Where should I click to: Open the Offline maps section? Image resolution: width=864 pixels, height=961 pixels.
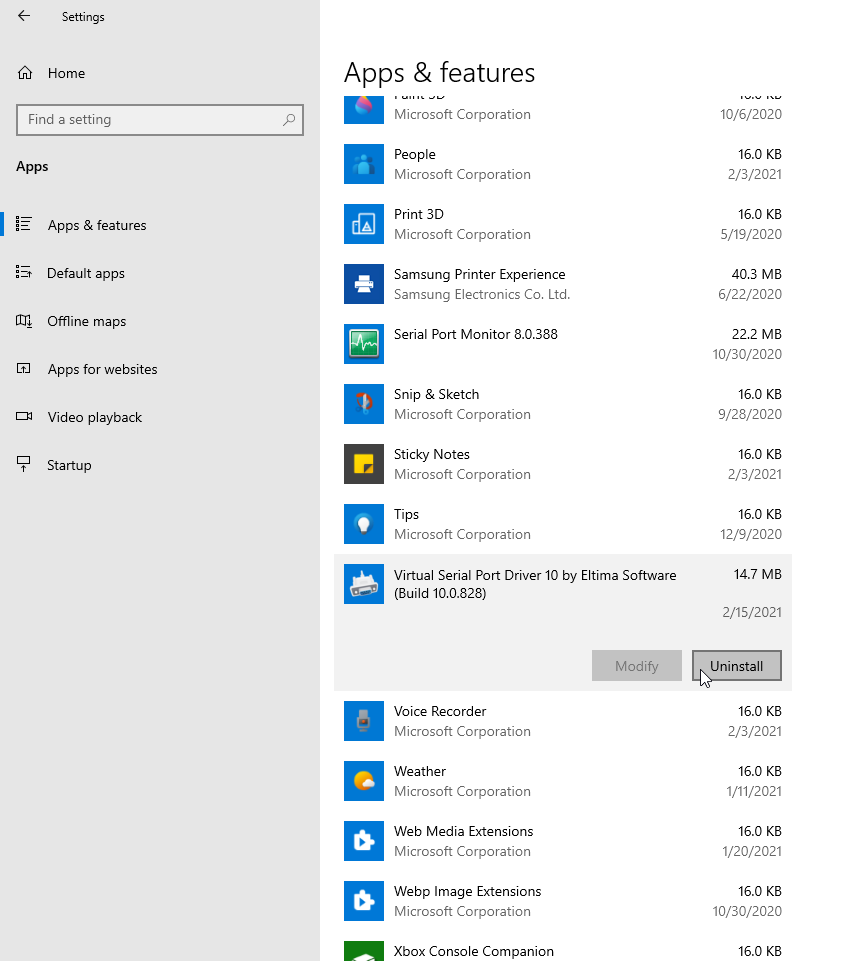point(86,321)
